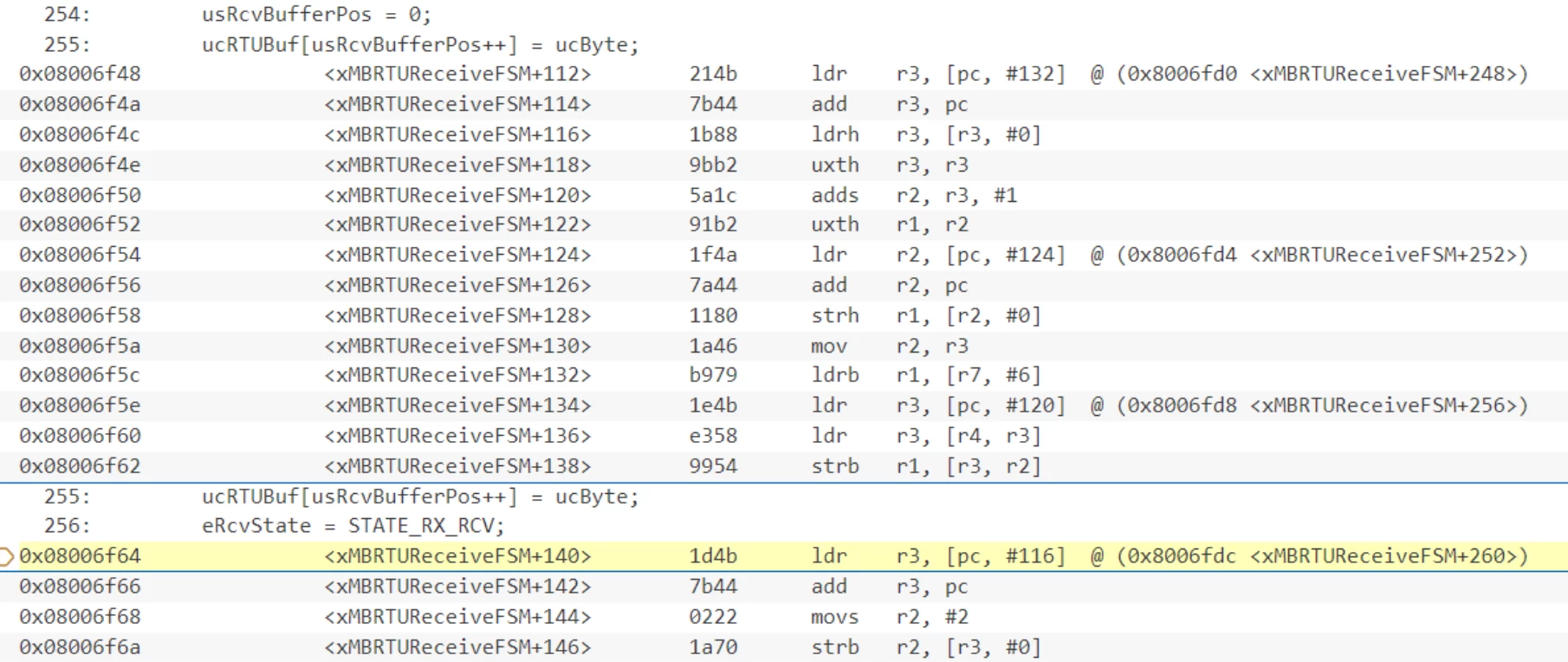Click address 0x08006f50
This screenshot has width=1568, height=662.
(80, 196)
